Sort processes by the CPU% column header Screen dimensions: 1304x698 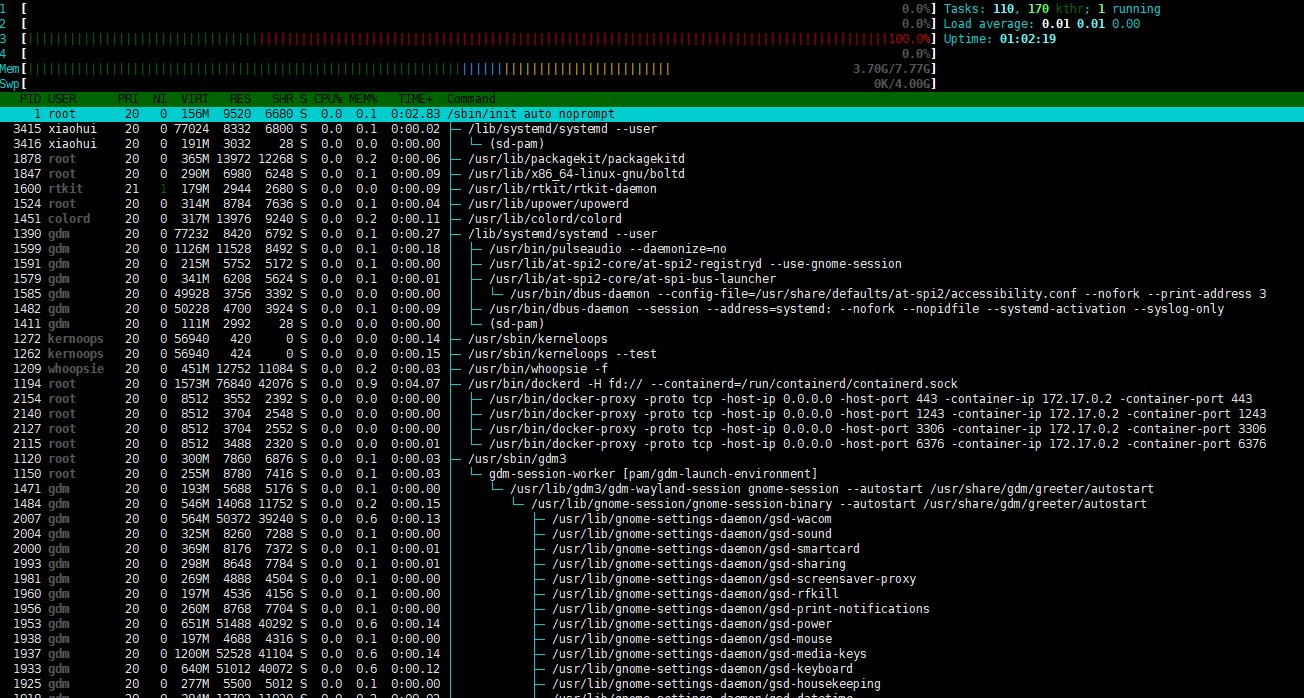[x=329, y=99]
